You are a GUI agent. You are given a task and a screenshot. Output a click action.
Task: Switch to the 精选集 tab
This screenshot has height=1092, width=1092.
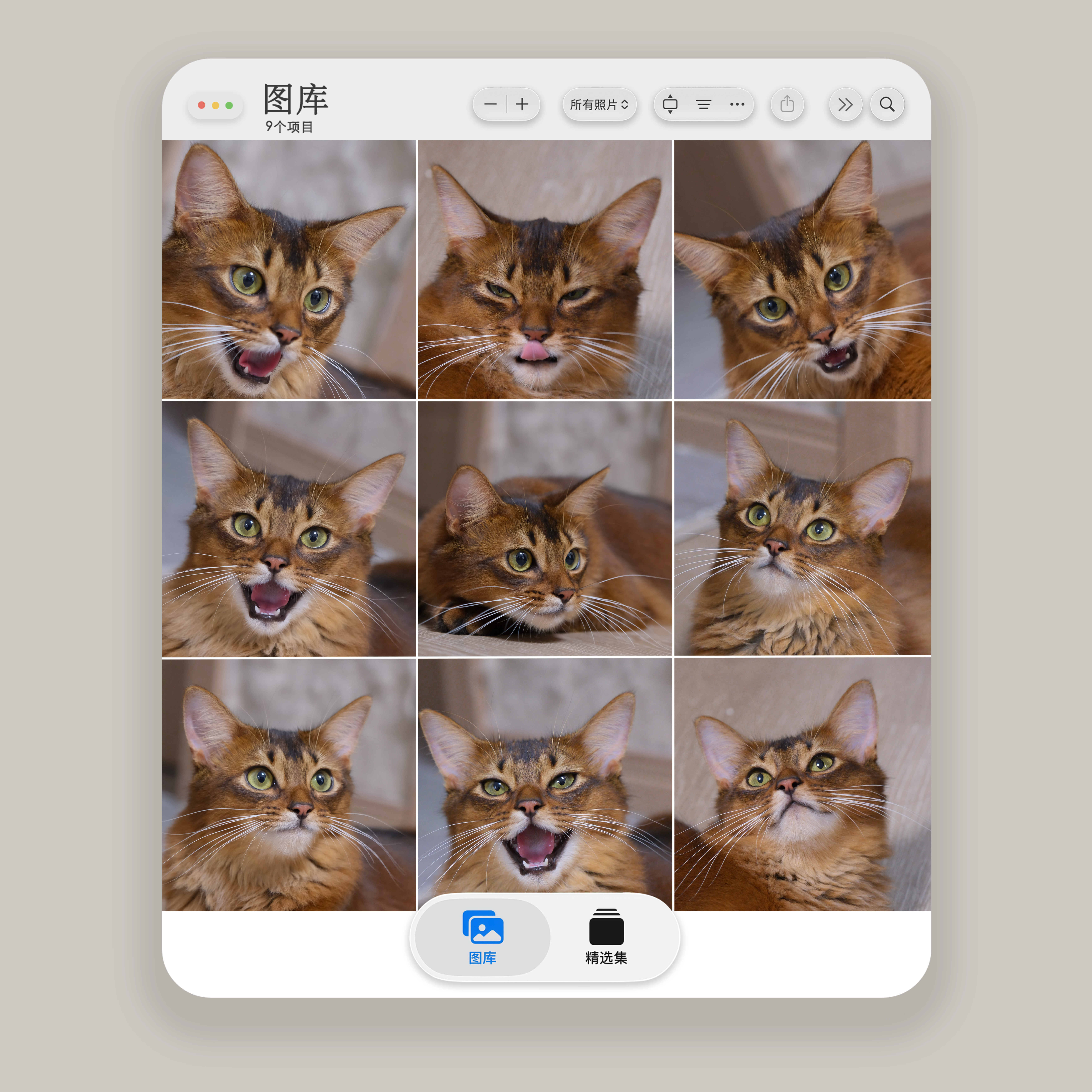click(x=607, y=937)
